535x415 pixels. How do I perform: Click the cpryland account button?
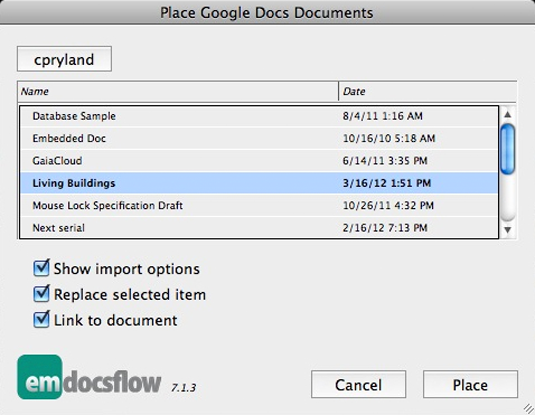[x=64, y=59]
